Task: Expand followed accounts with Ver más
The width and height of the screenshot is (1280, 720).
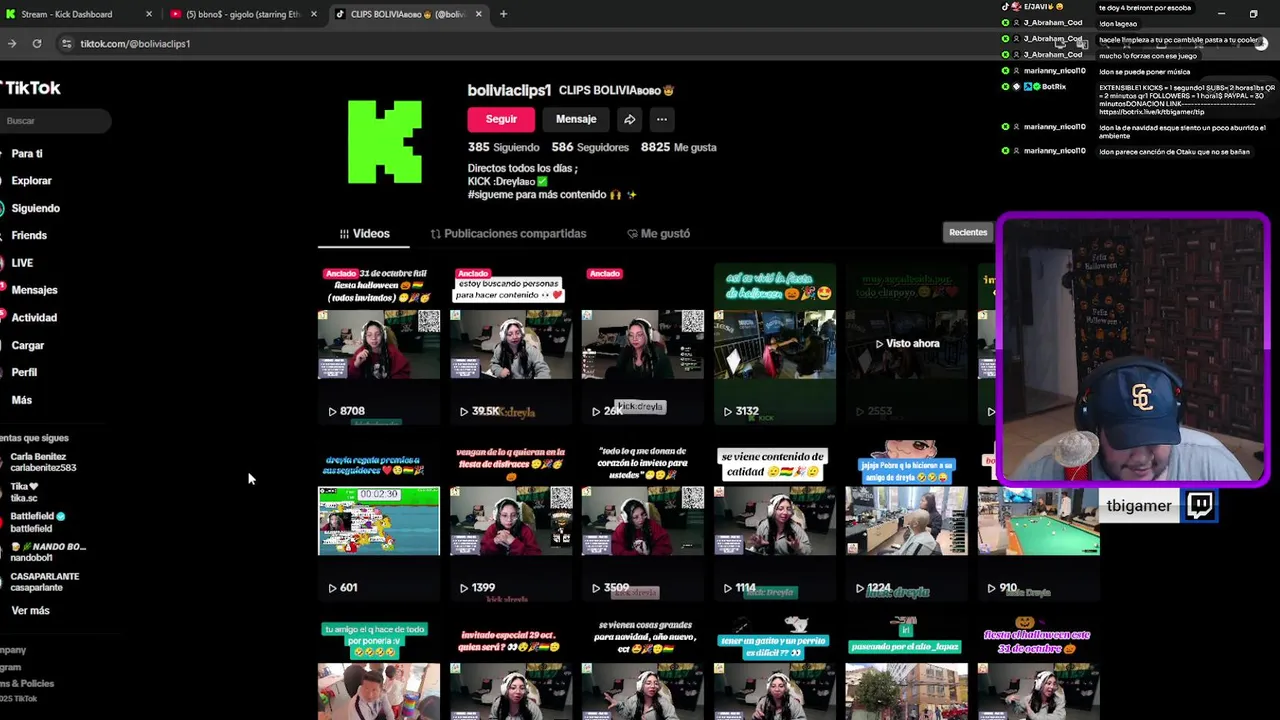Action: [30, 611]
